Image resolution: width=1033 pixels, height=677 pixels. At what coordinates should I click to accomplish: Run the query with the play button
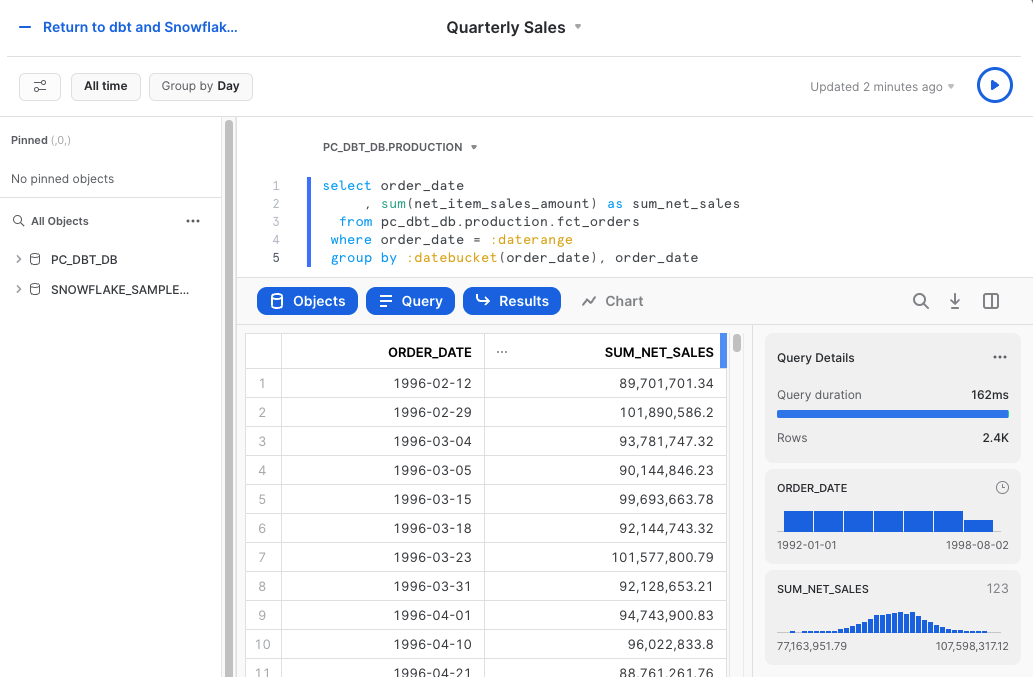pos(994,85)
